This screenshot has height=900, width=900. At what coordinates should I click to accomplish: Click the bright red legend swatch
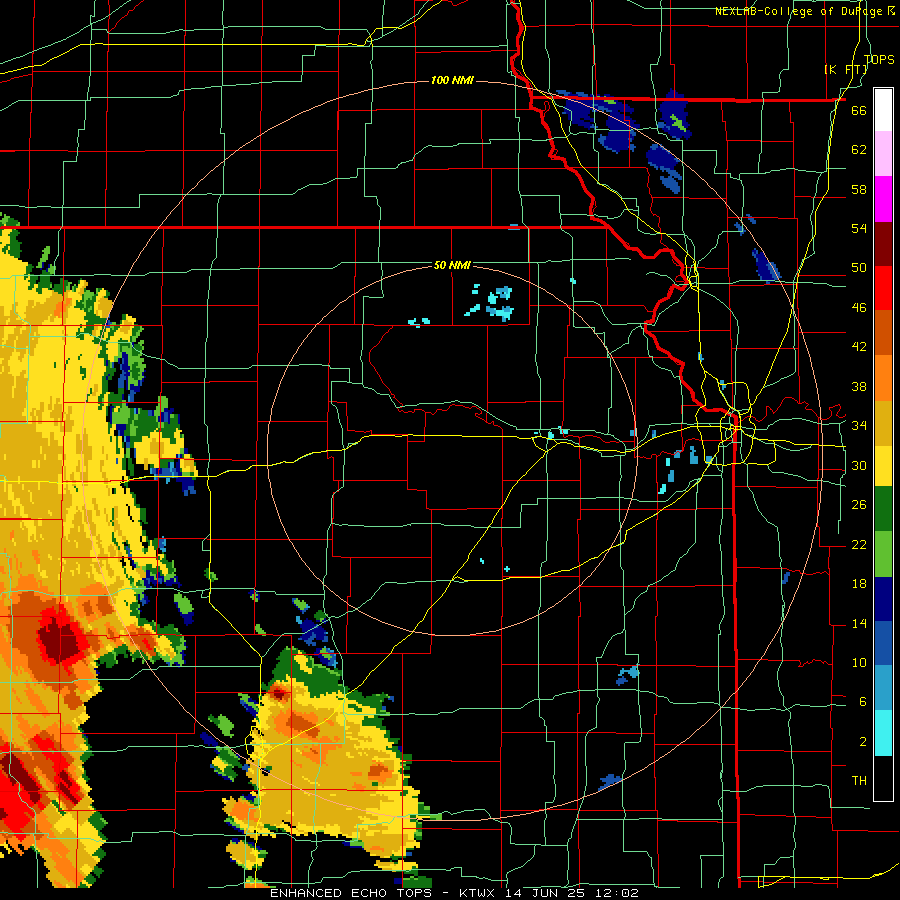[x=883, y=288]
